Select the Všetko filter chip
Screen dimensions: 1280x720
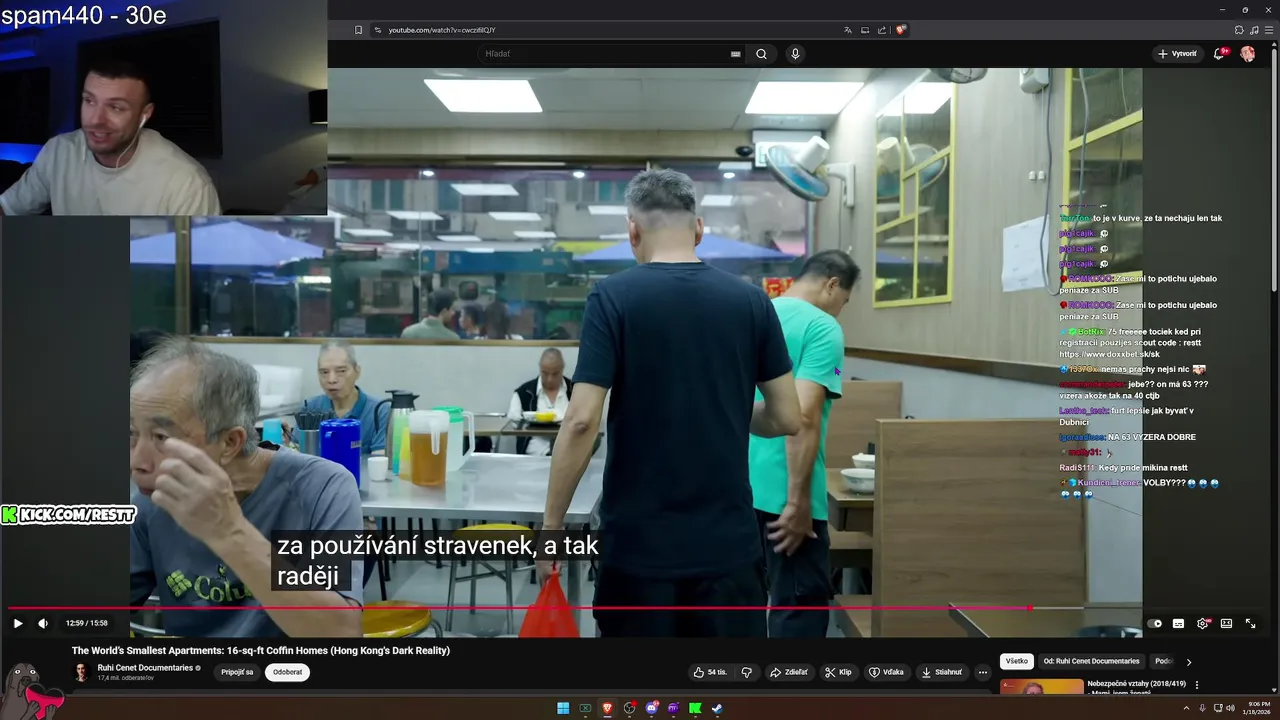pyautogui.click(x=1016, y=661)
